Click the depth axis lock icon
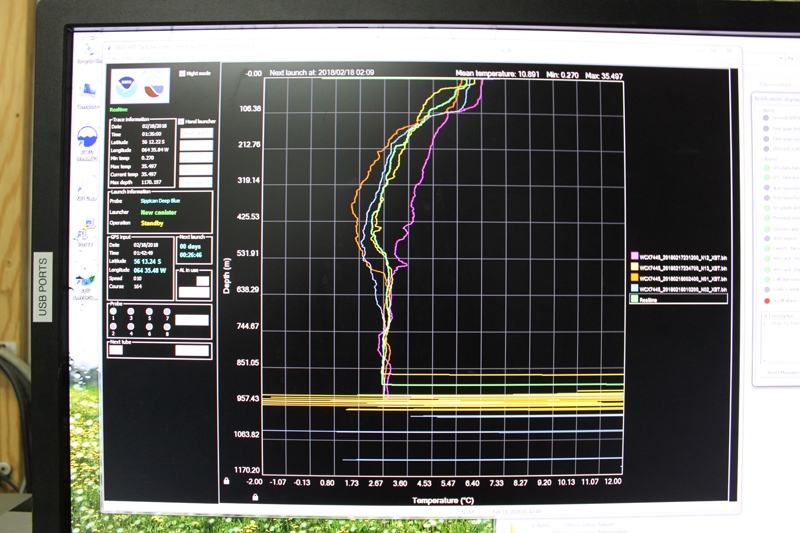Image resolution: width=800 pixels, height=533 pixels. [227, 481]
